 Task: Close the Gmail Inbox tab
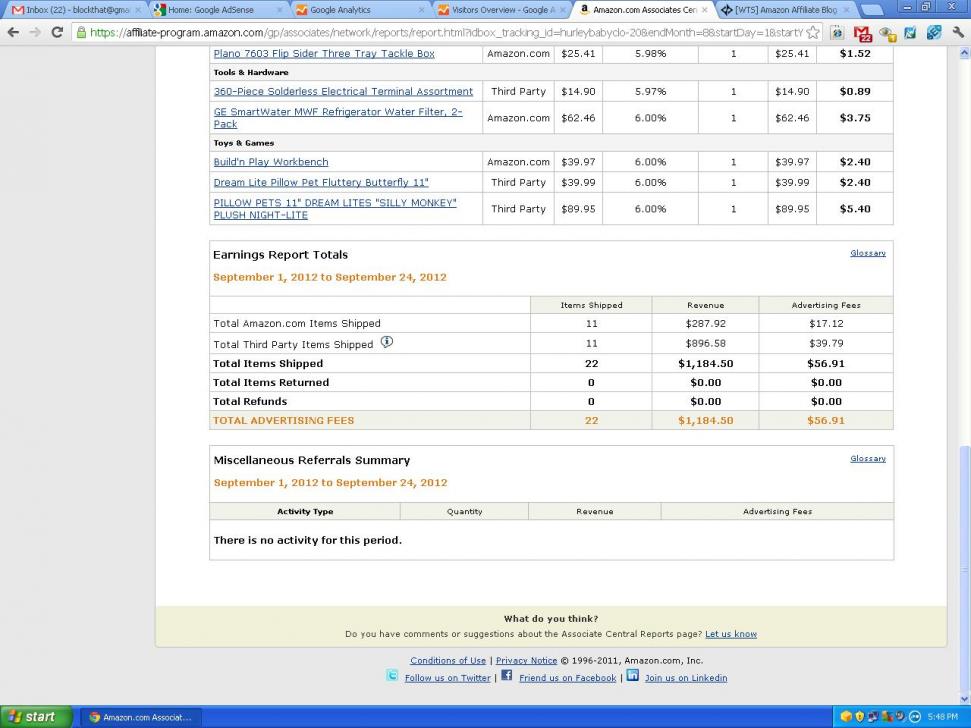(137, 10)
